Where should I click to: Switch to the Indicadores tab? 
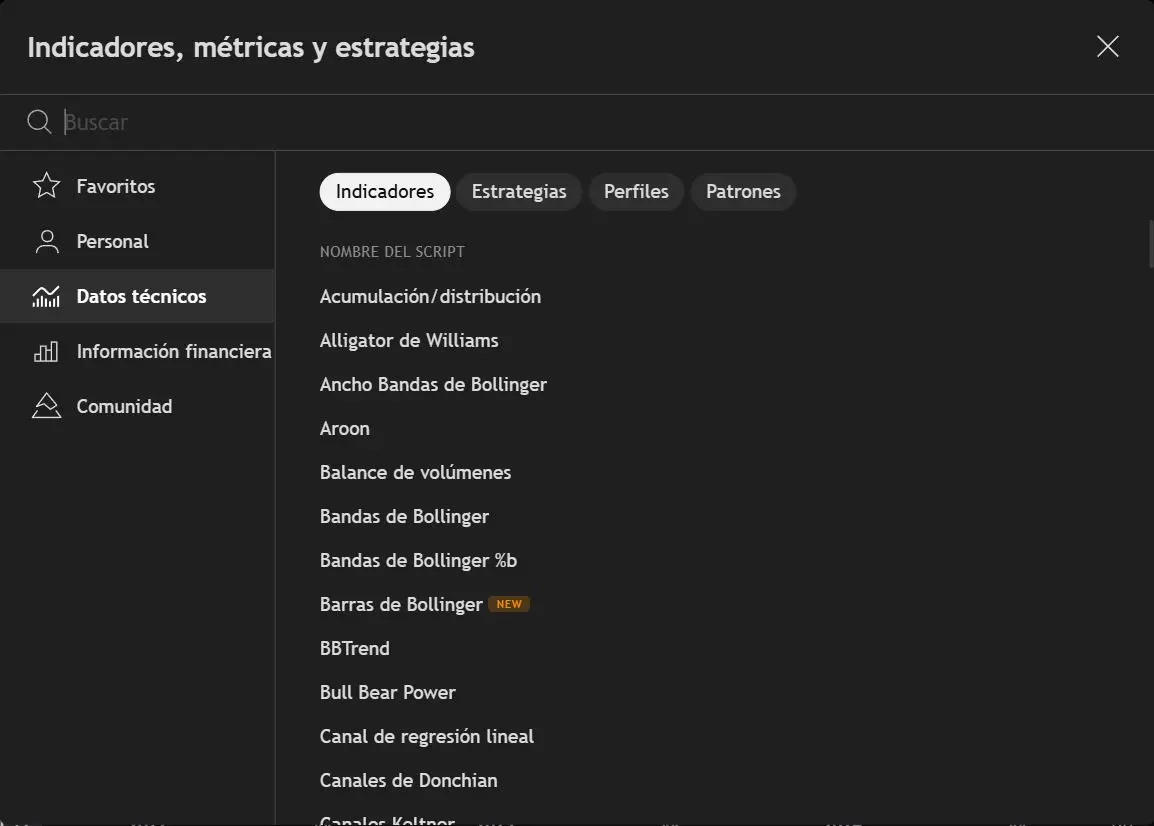384,191
